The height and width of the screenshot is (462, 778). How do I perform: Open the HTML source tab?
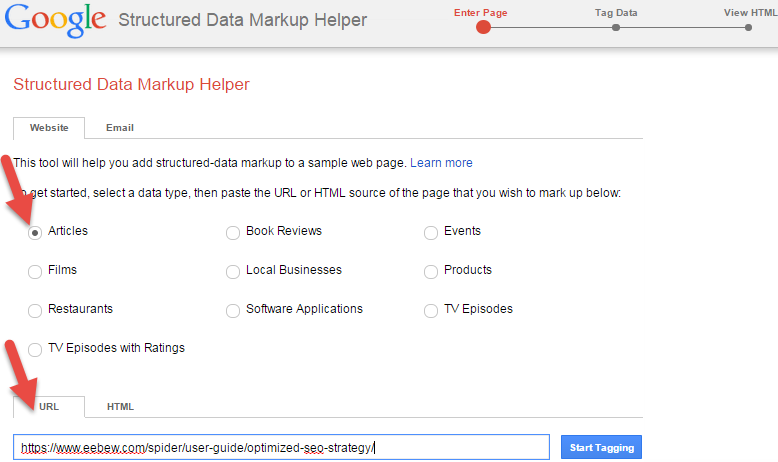tap(121, 407)
